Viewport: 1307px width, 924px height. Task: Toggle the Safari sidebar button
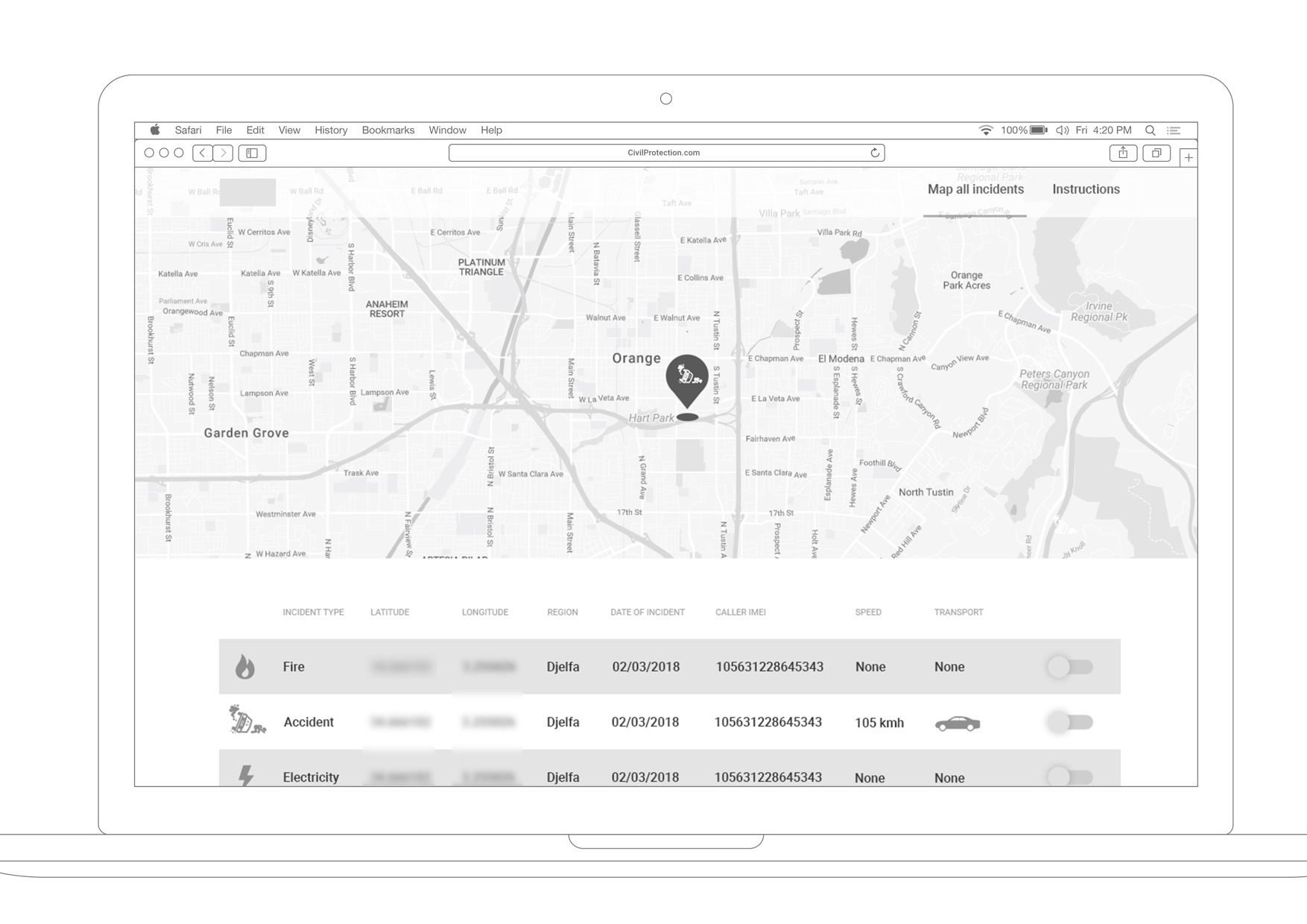[x=252, y=153]
